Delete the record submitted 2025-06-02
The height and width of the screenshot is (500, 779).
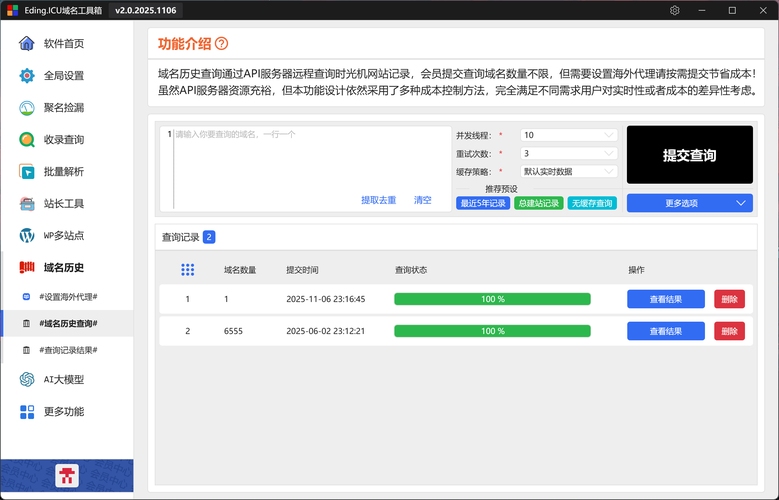729,331
